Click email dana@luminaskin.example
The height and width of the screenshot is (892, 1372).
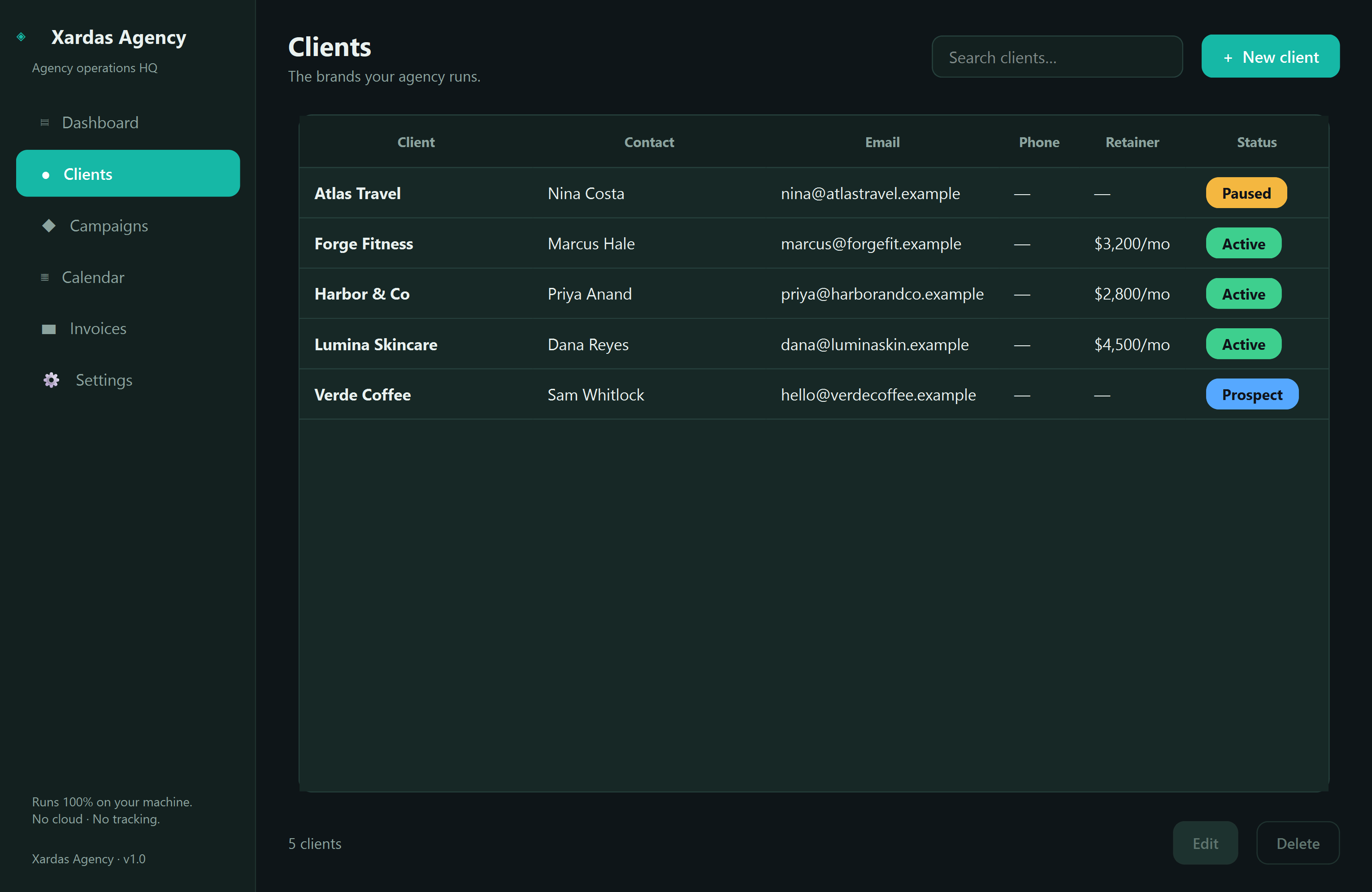(874, 344)
